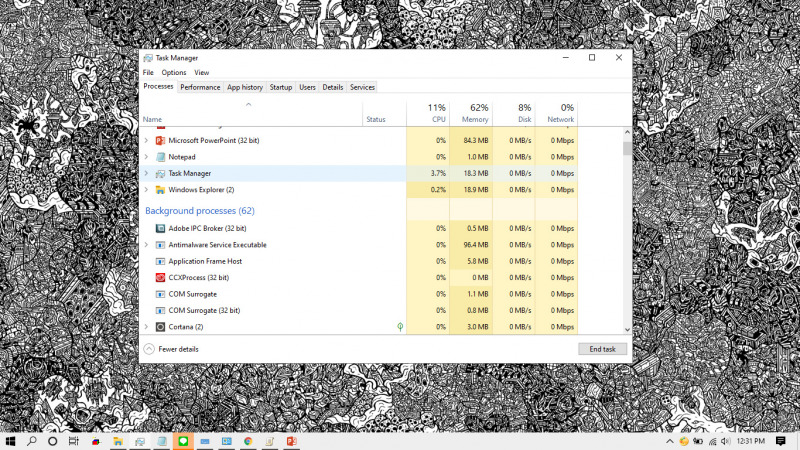Image resolution: width=800 pixels, height=450 pixels.
Task: Click the End task button
Action: click(x=603, y=349)
